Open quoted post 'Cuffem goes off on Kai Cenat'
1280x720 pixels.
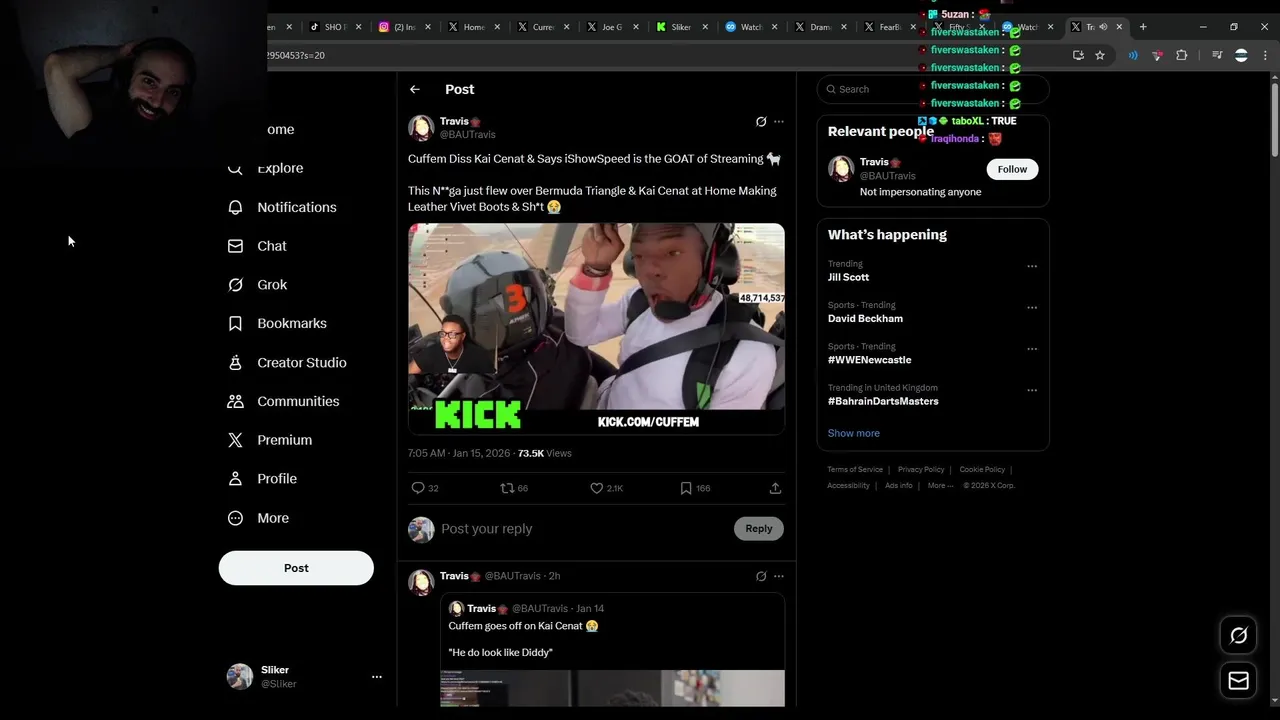coord(612,649)
